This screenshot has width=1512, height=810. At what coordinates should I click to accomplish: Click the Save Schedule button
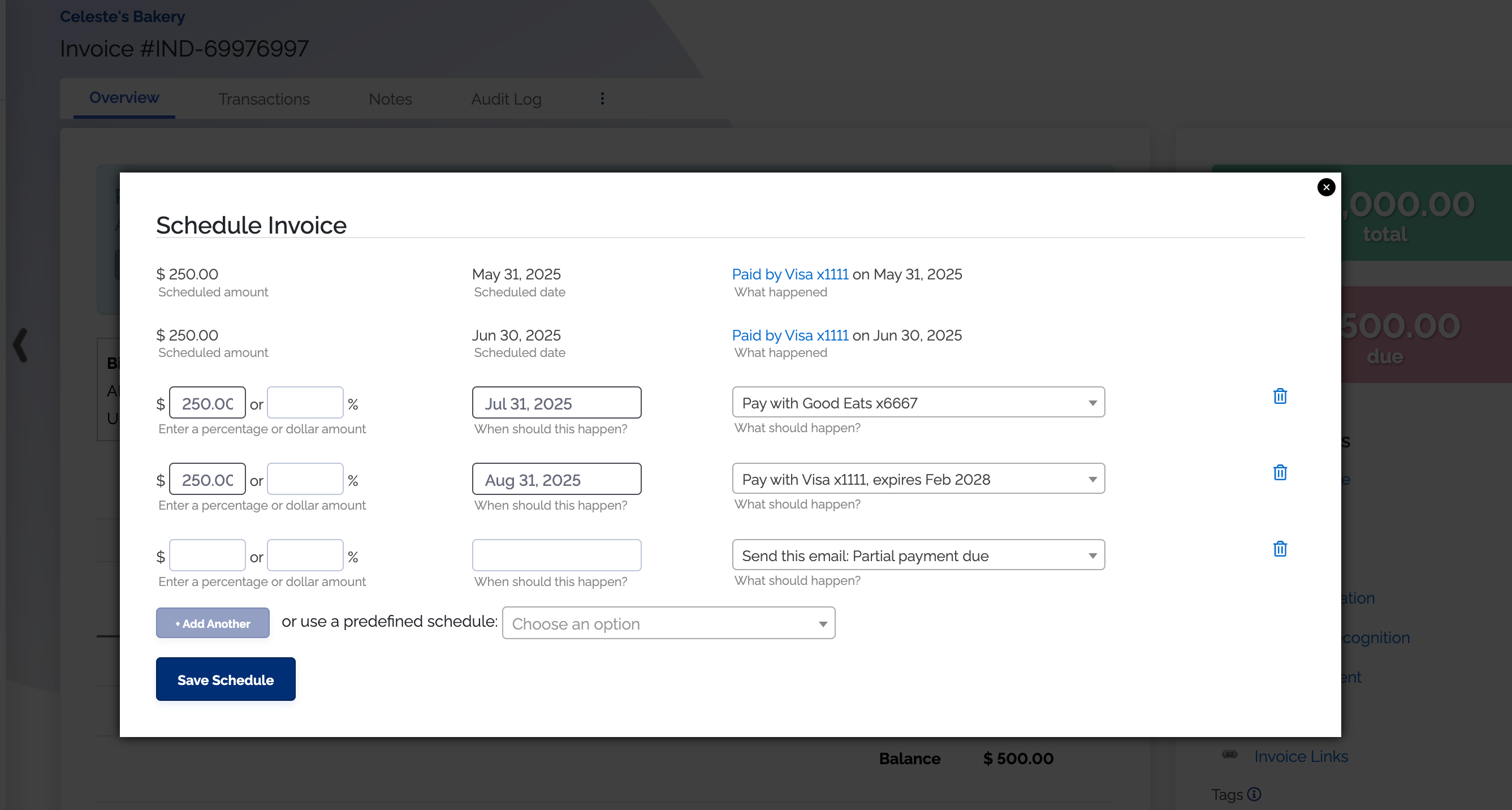click(226, 679)
